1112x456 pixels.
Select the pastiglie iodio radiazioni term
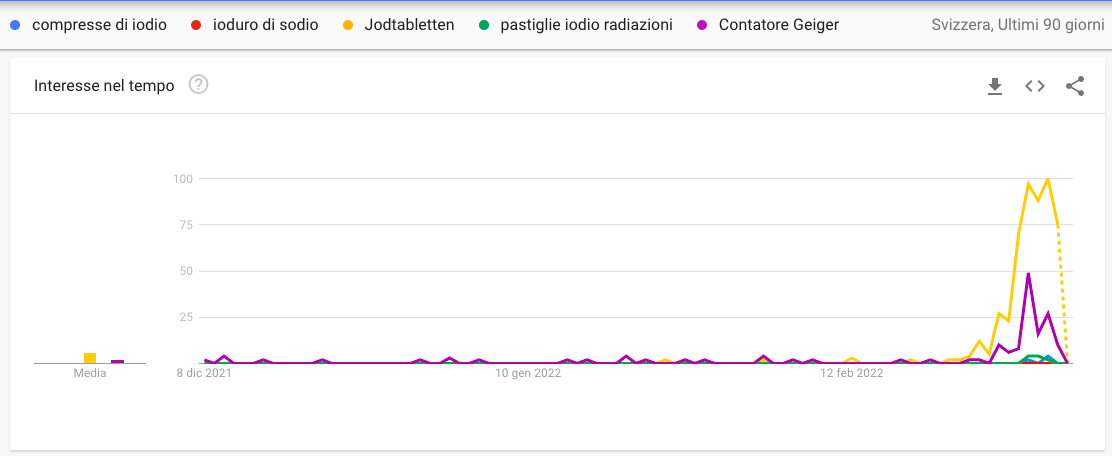tap(586, 24)
